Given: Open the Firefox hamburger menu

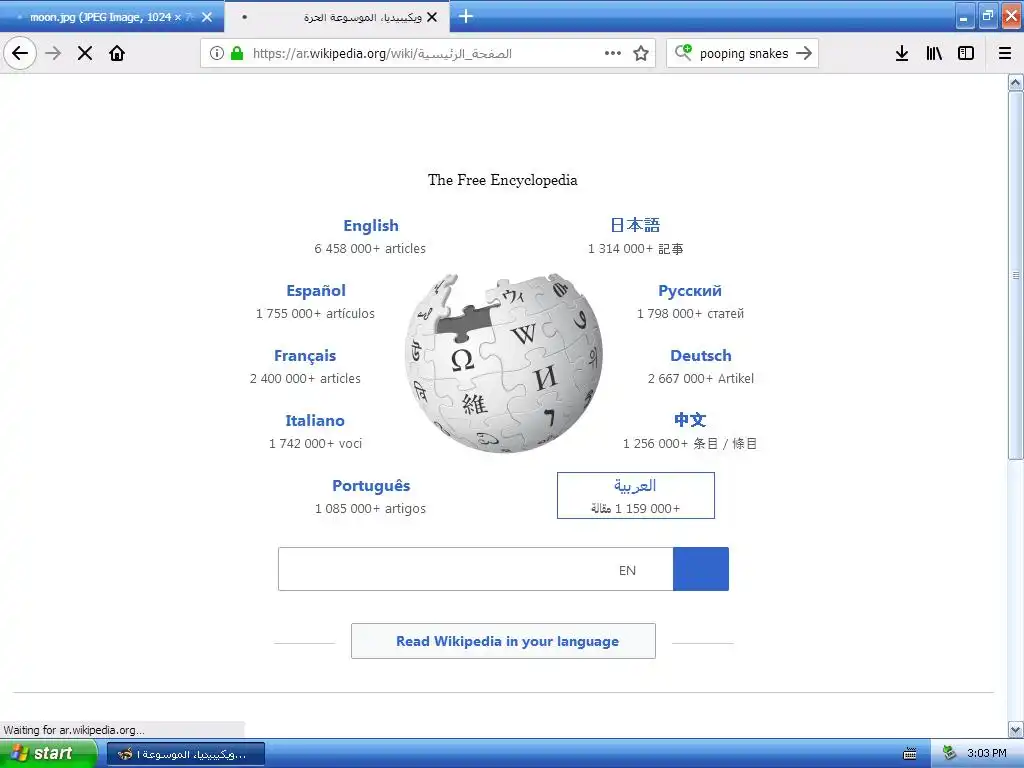Looking at the screenshot, I should click(1005, 53).
